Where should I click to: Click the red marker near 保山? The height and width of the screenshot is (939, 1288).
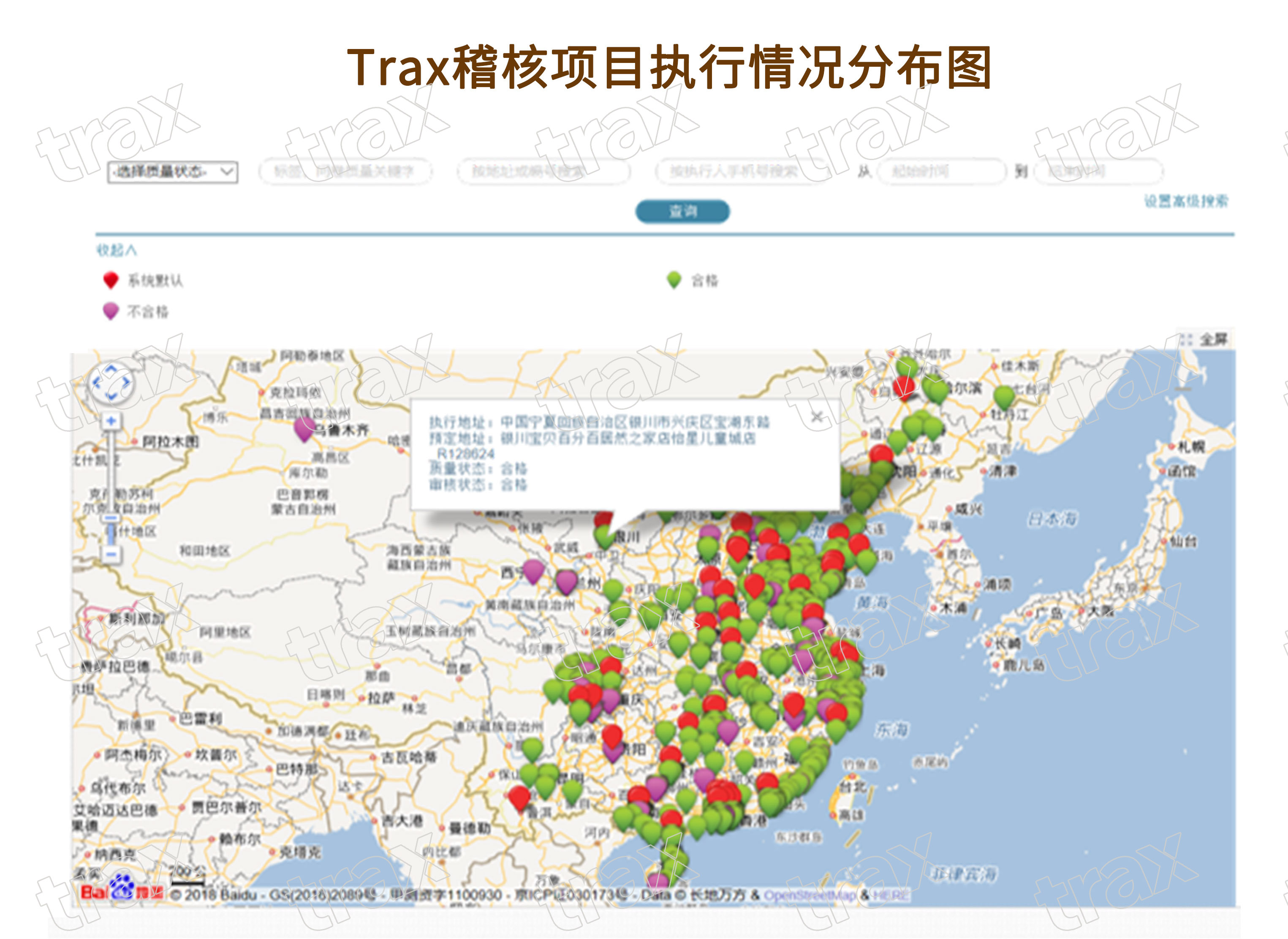pos(519,797)
